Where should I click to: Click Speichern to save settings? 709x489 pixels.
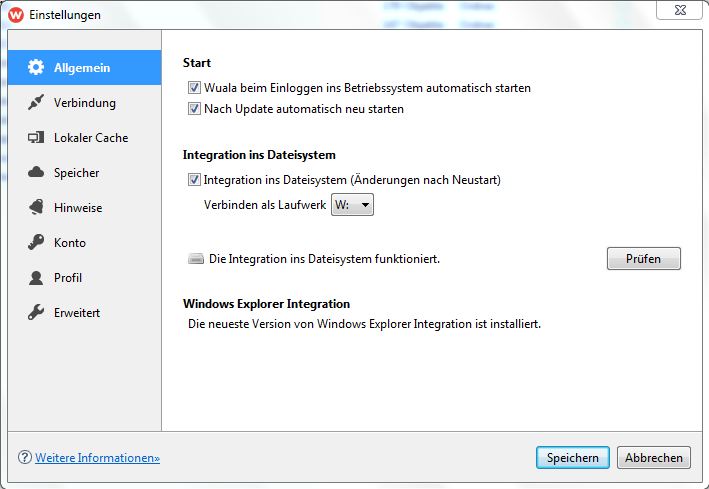click(x=572, y=457)
